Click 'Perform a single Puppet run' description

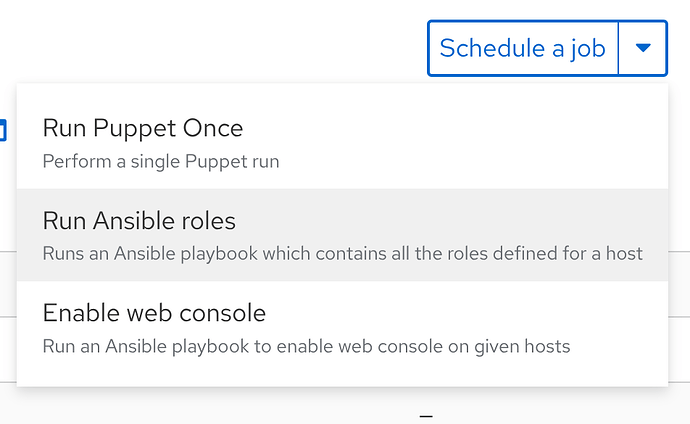(x=160, y=160)
